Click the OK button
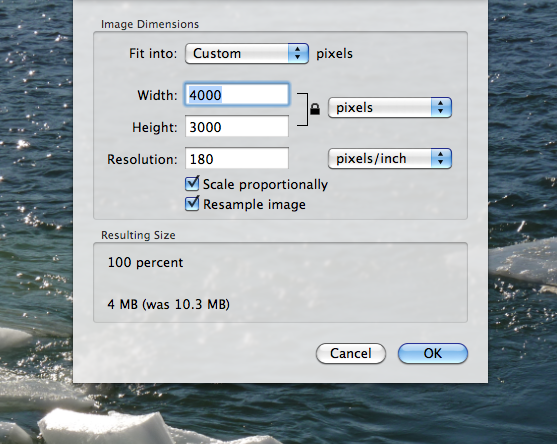This screenshot has height=444, width=557. pos(433,353)
